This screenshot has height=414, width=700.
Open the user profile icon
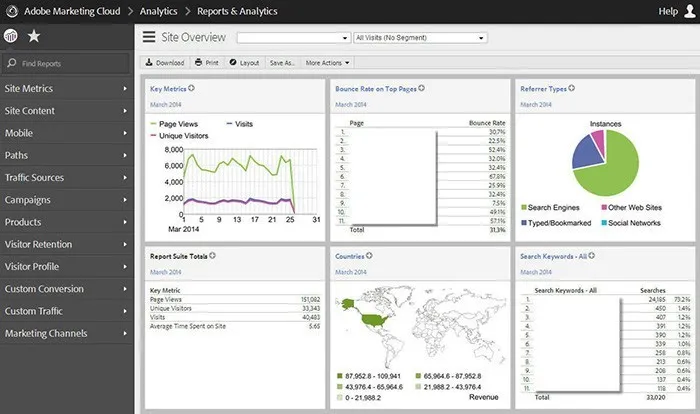pyautogui.click(x=688, y=11)
